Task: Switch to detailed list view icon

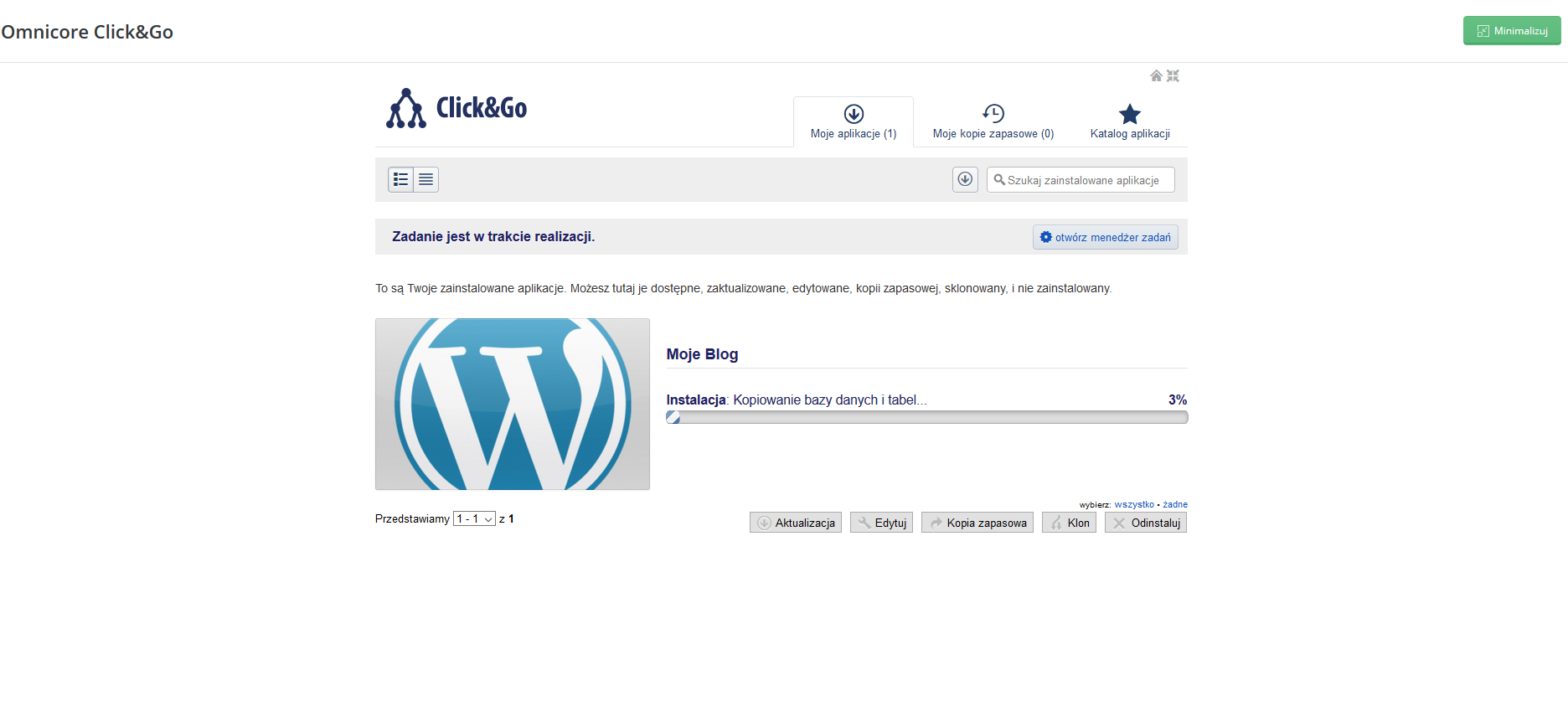Action: [401, 179]
